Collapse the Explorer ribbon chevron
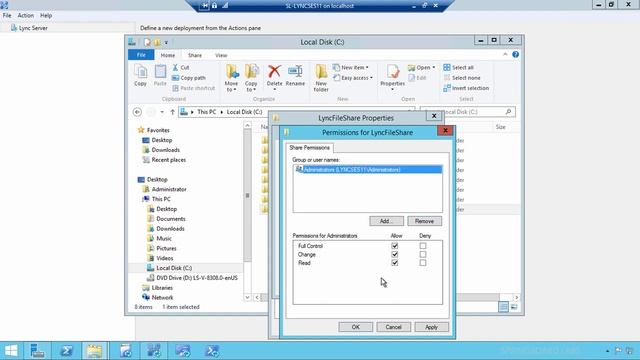The height and width of the screenshot is (360, 640). pyautogui.click(x=505, y=55)
